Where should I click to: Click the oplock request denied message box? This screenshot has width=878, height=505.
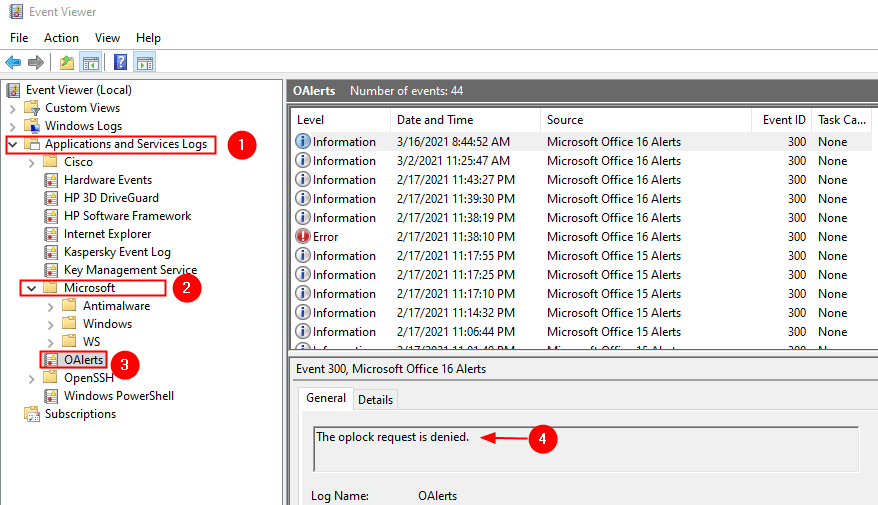click(585, 449)
